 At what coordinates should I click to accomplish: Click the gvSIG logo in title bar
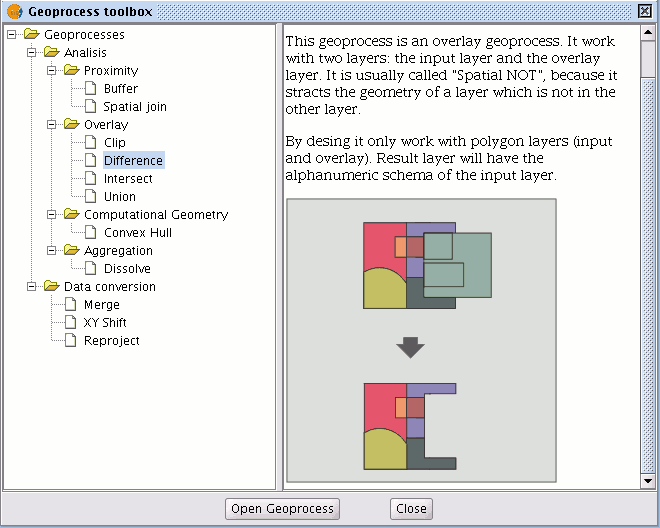tap(15, 11)
